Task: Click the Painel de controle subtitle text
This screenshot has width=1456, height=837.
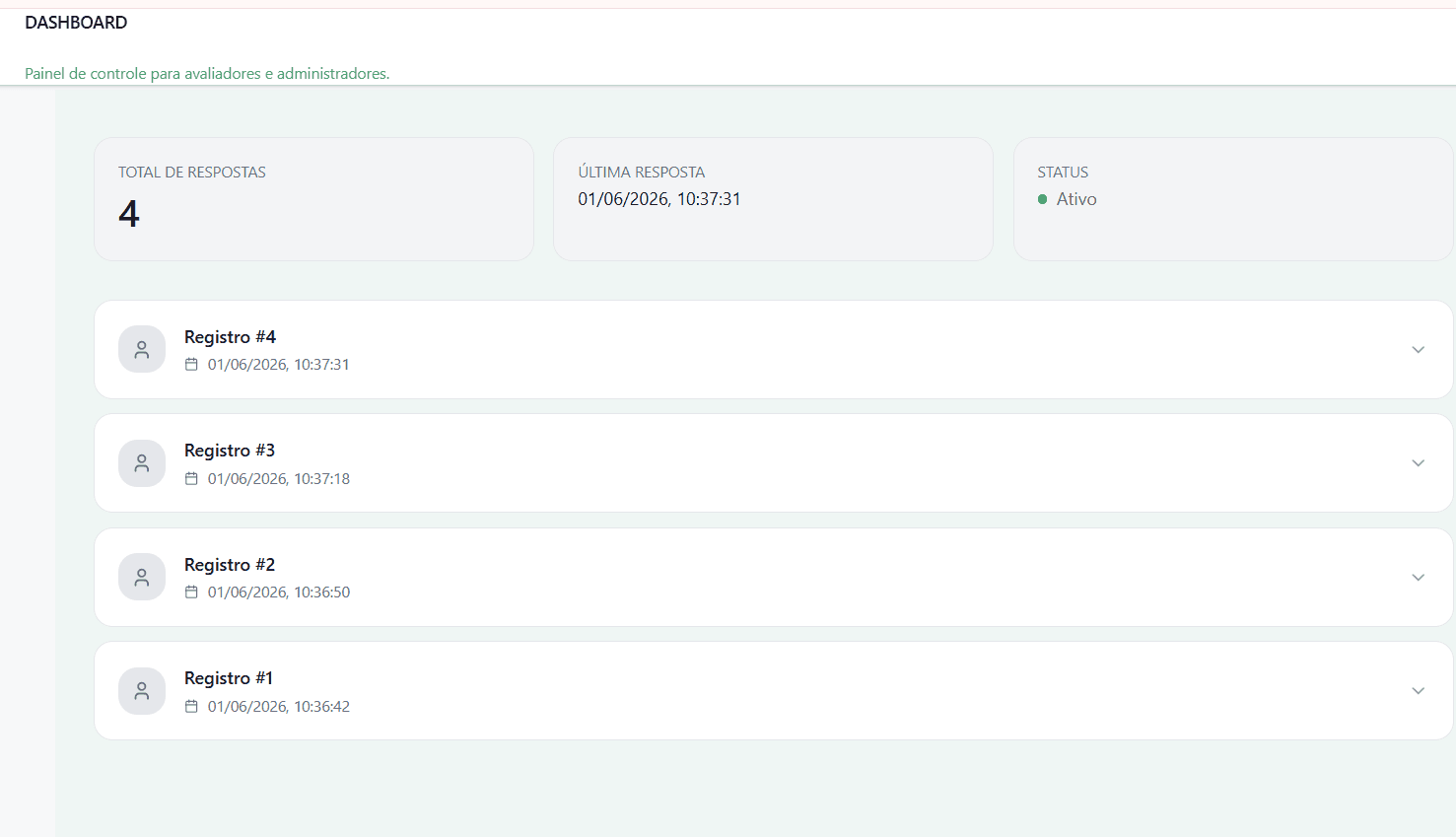Action: (207, 74)
